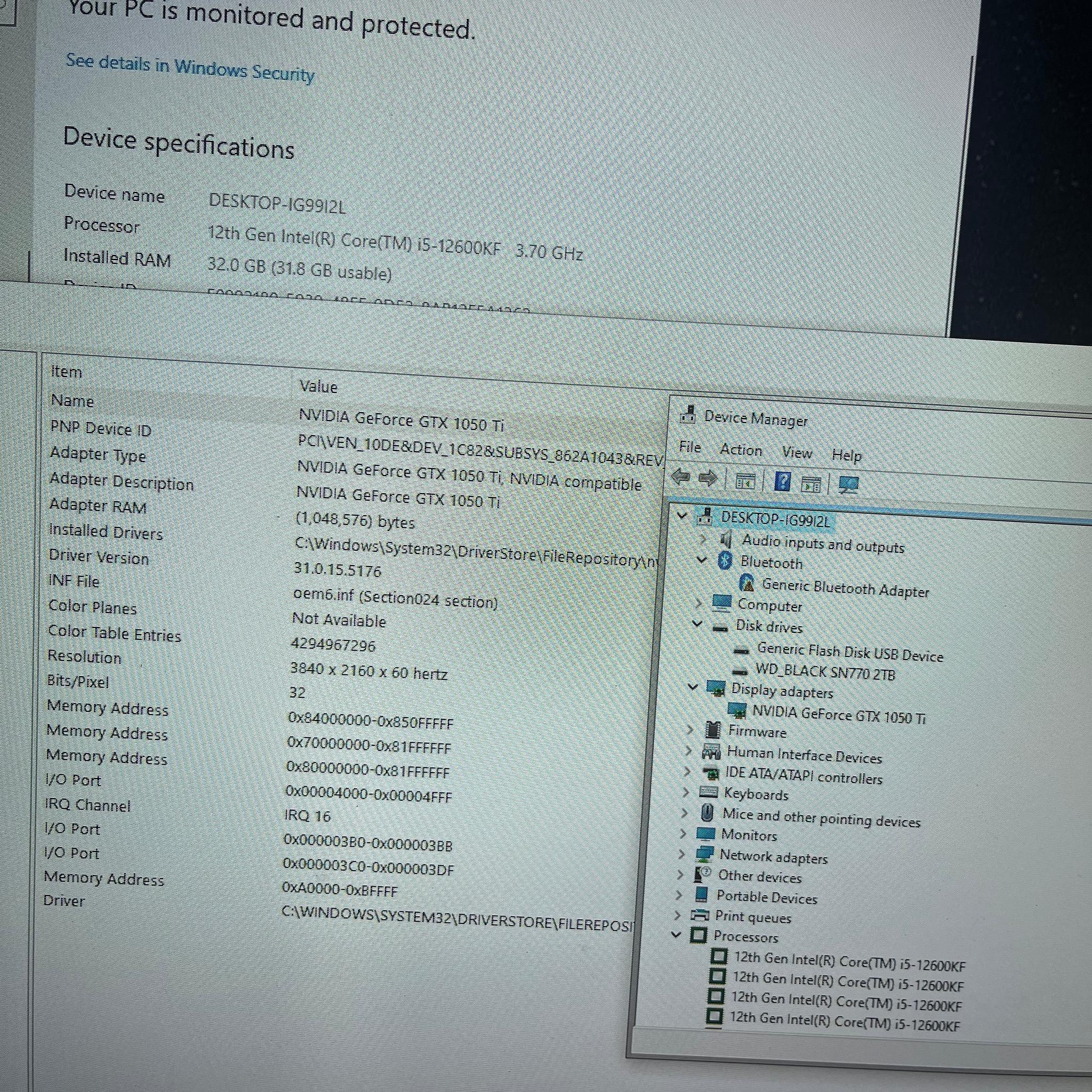Select Generic Flash Disk USB Device
The image size is (1092, 1092).
pyautogui.click(x=850, y=652)
